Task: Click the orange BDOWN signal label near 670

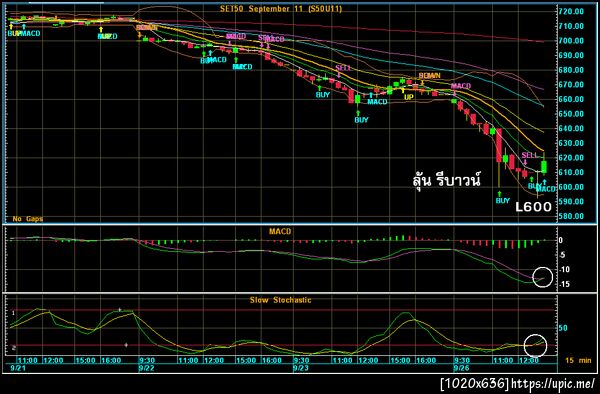Action: (429, 76)
